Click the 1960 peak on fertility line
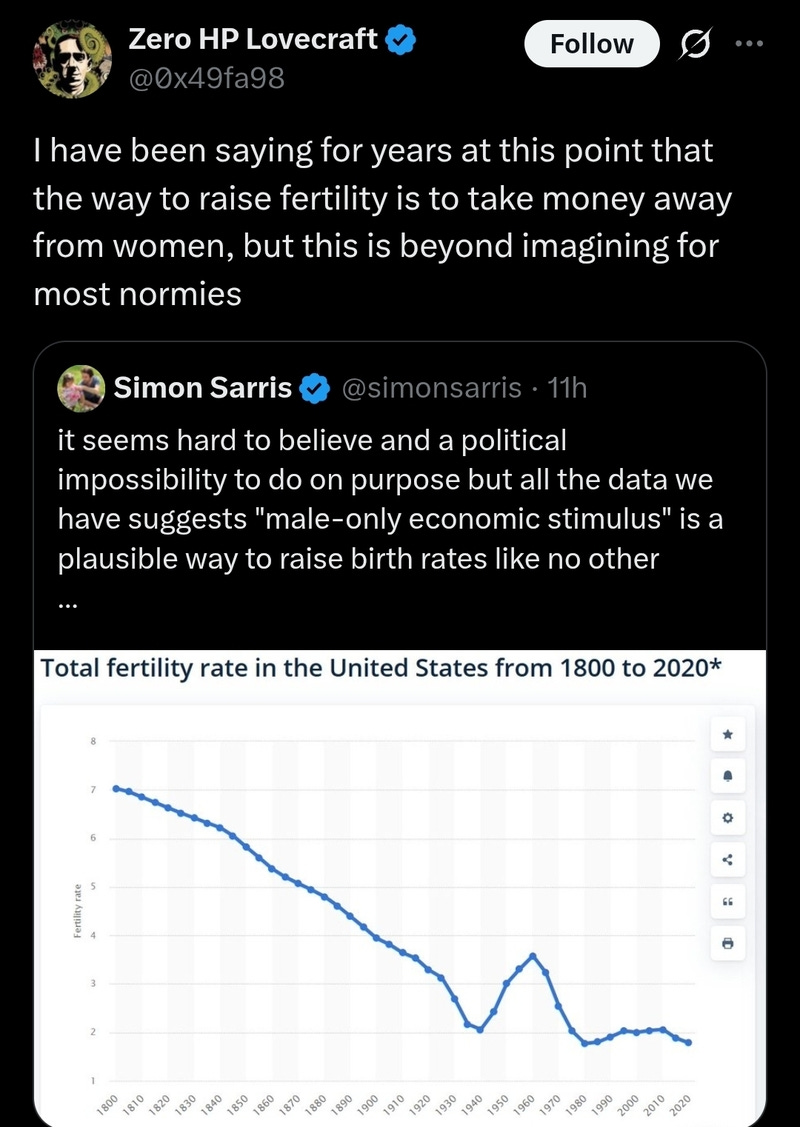Viewport: 800px width, 1127px height. coord(533,955)
